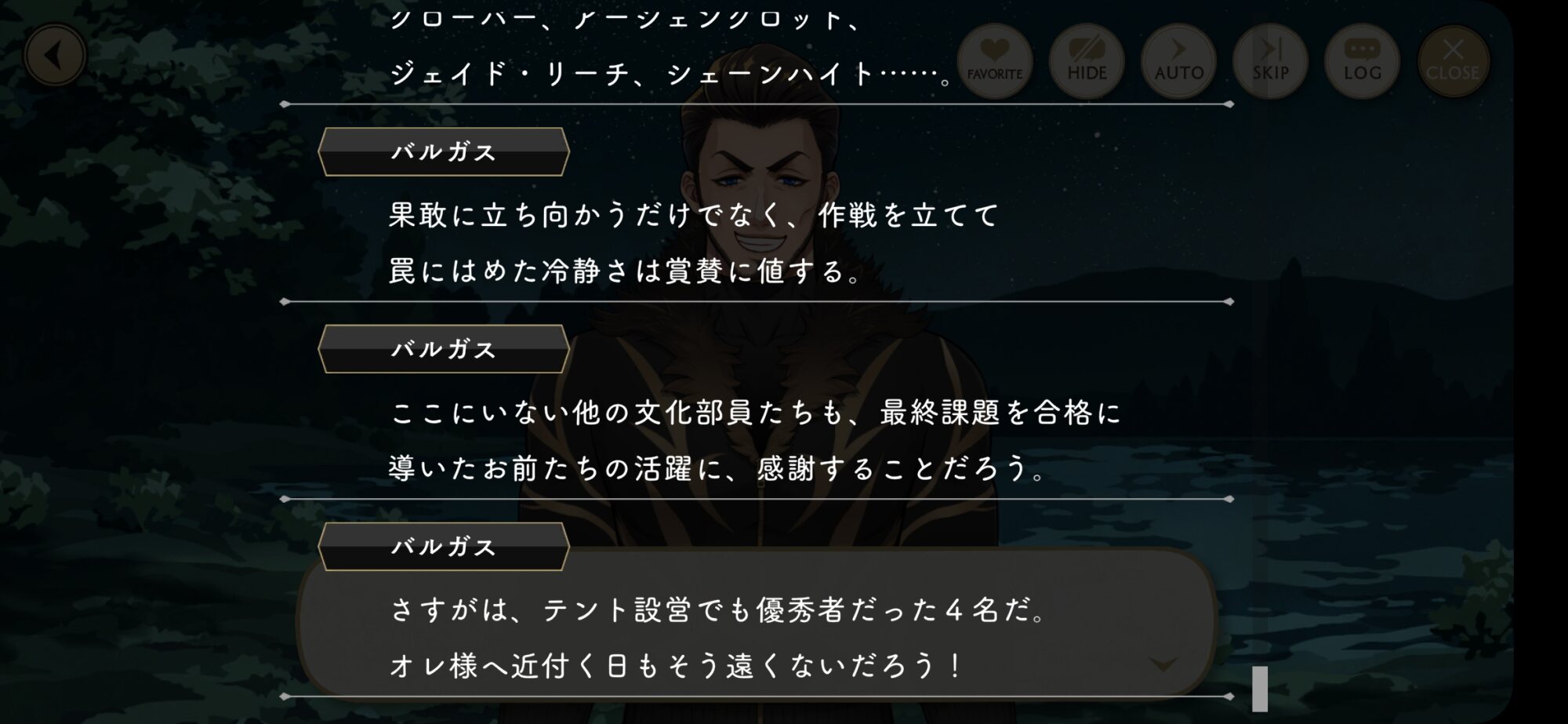The height and width of the screenshot is (724, 1568).
Task: Hide the dialogue window with HIDE
Action: tap(1087, 61)
